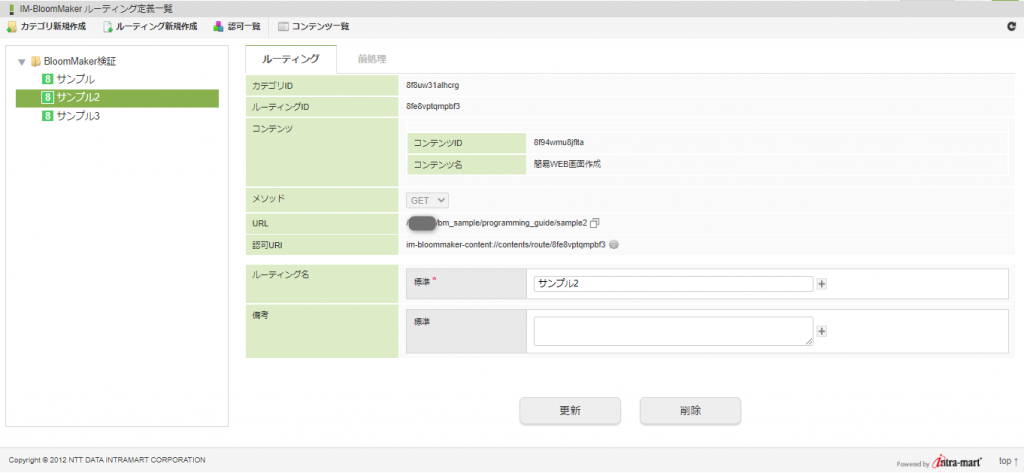This screenshot has width=1024, height=473.
Task: Click the folder icon of BloomMaker検証
Action: point(35,62)
